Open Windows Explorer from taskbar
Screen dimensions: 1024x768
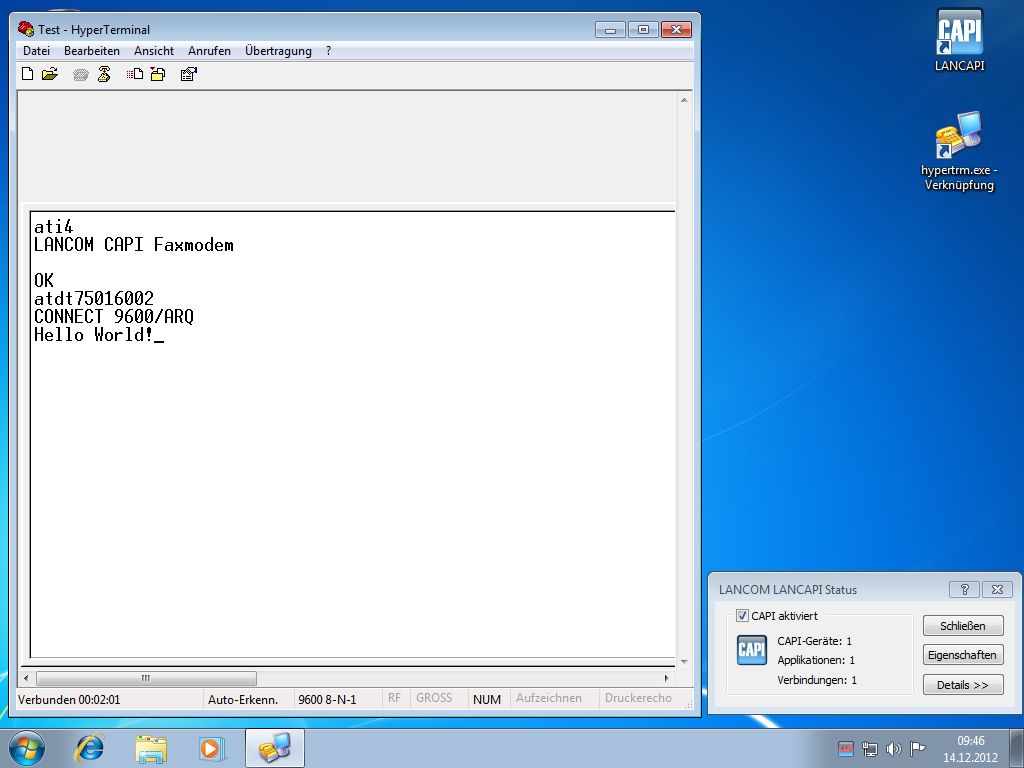click(x=151, y=748)
